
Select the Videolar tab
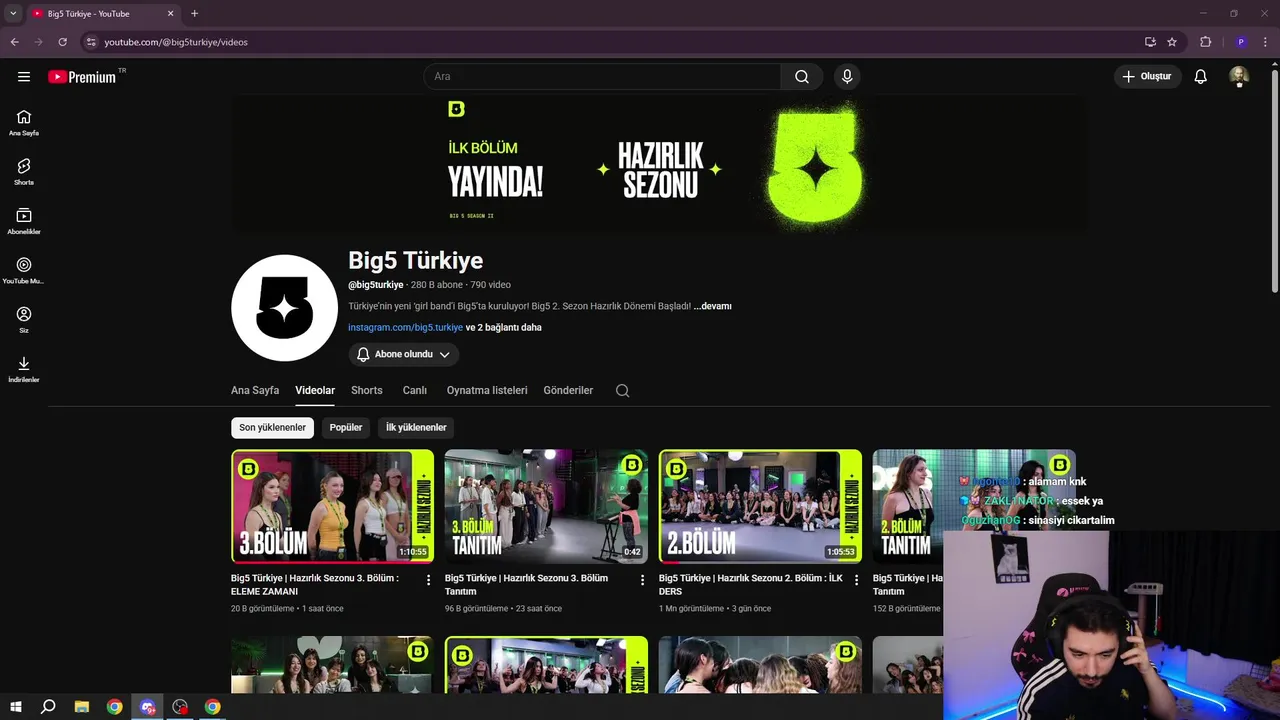pyautogui.click(x=315, y=390)
